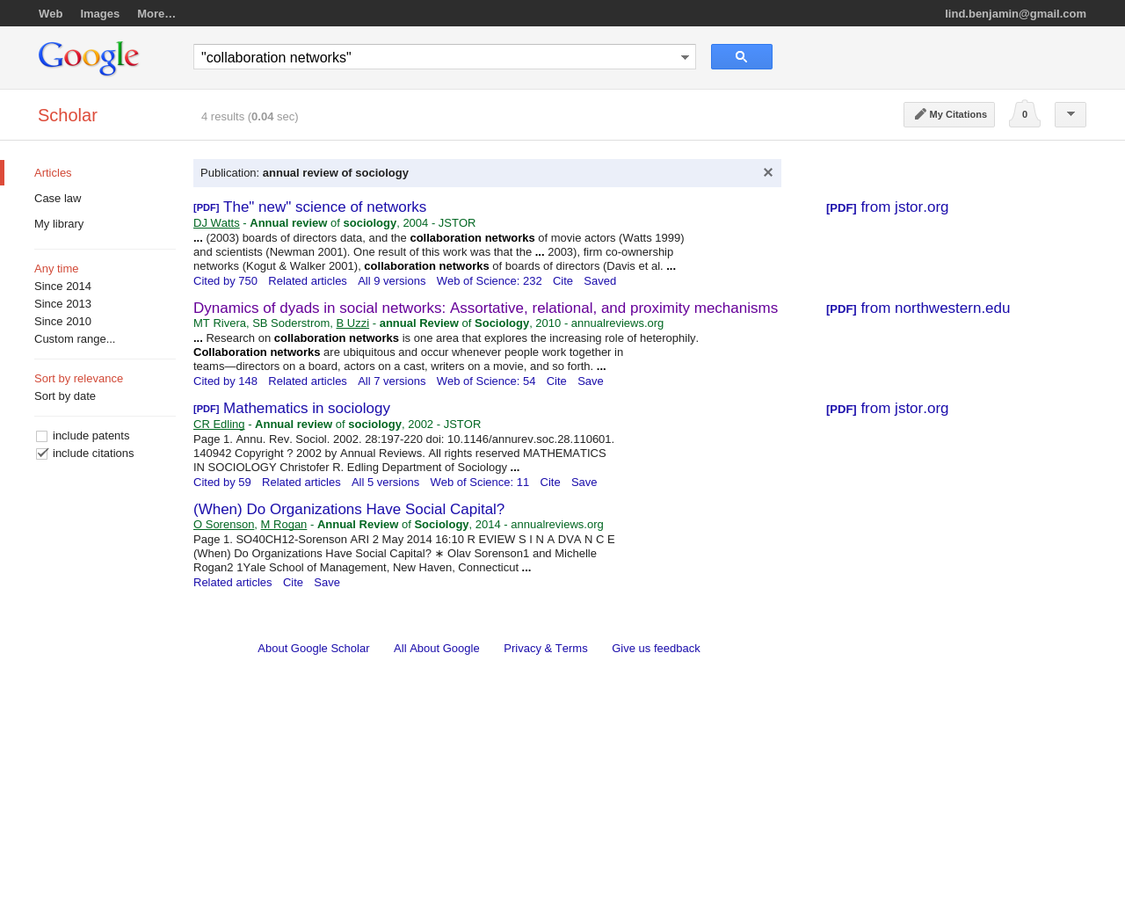This screenshot has width=1125, height=900.
Task: Open author B Uzzi profile
Action: tap(352, 324)
